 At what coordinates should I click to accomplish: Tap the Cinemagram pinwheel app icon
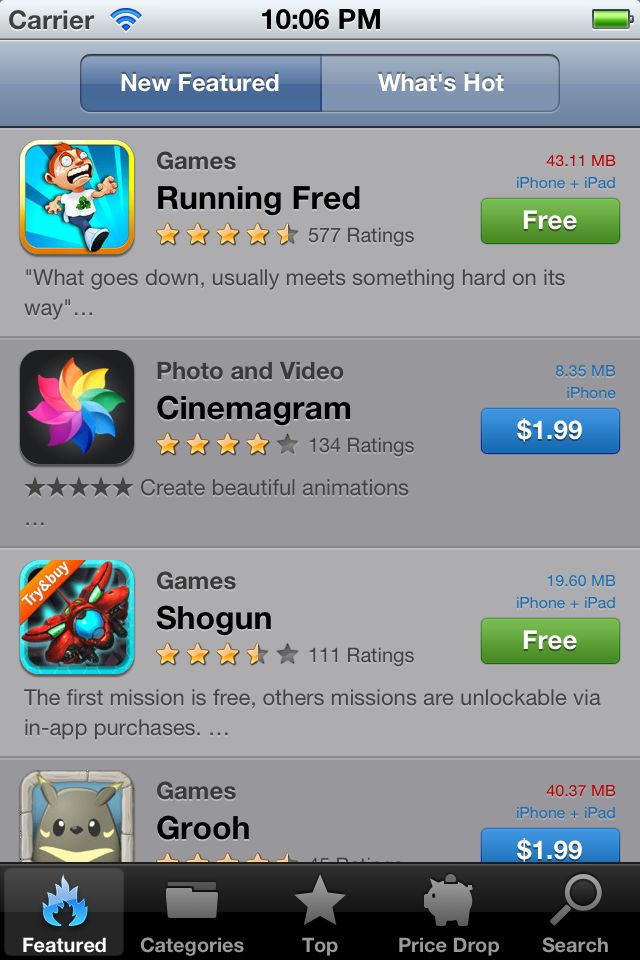pyautogui.click(x=77, y=407)
